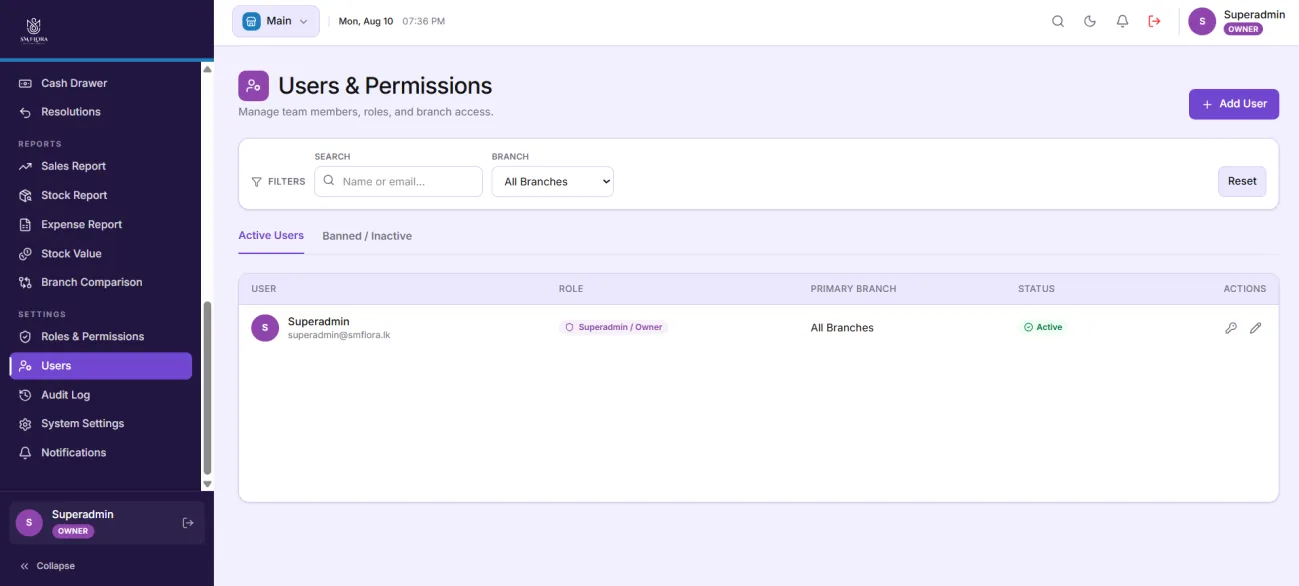The image size is (1299, 586).
Task: Click the Sales Report trend icon
Action: [25, 166]
